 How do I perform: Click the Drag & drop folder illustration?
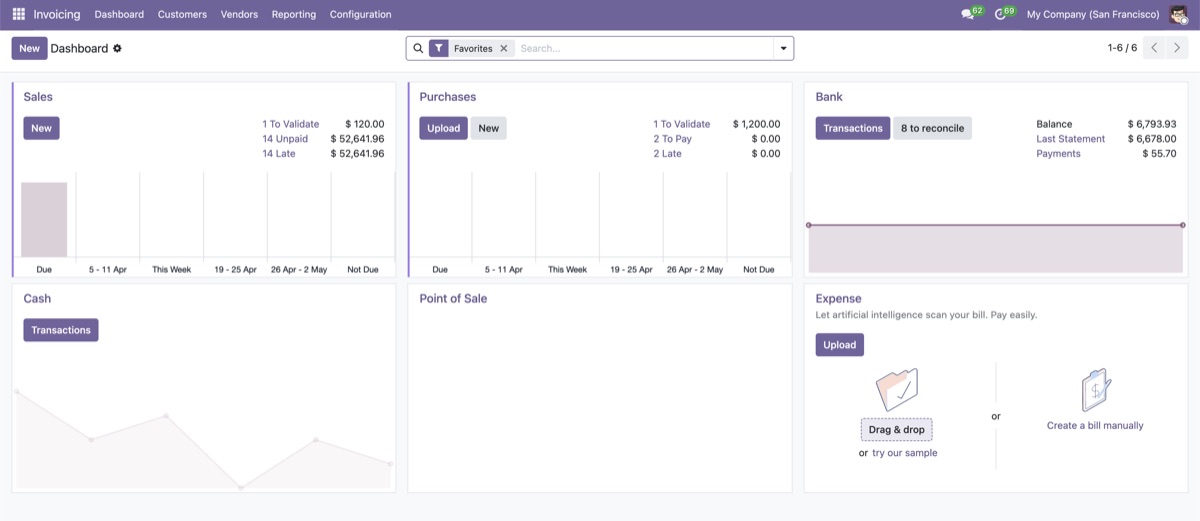point(897,389)
